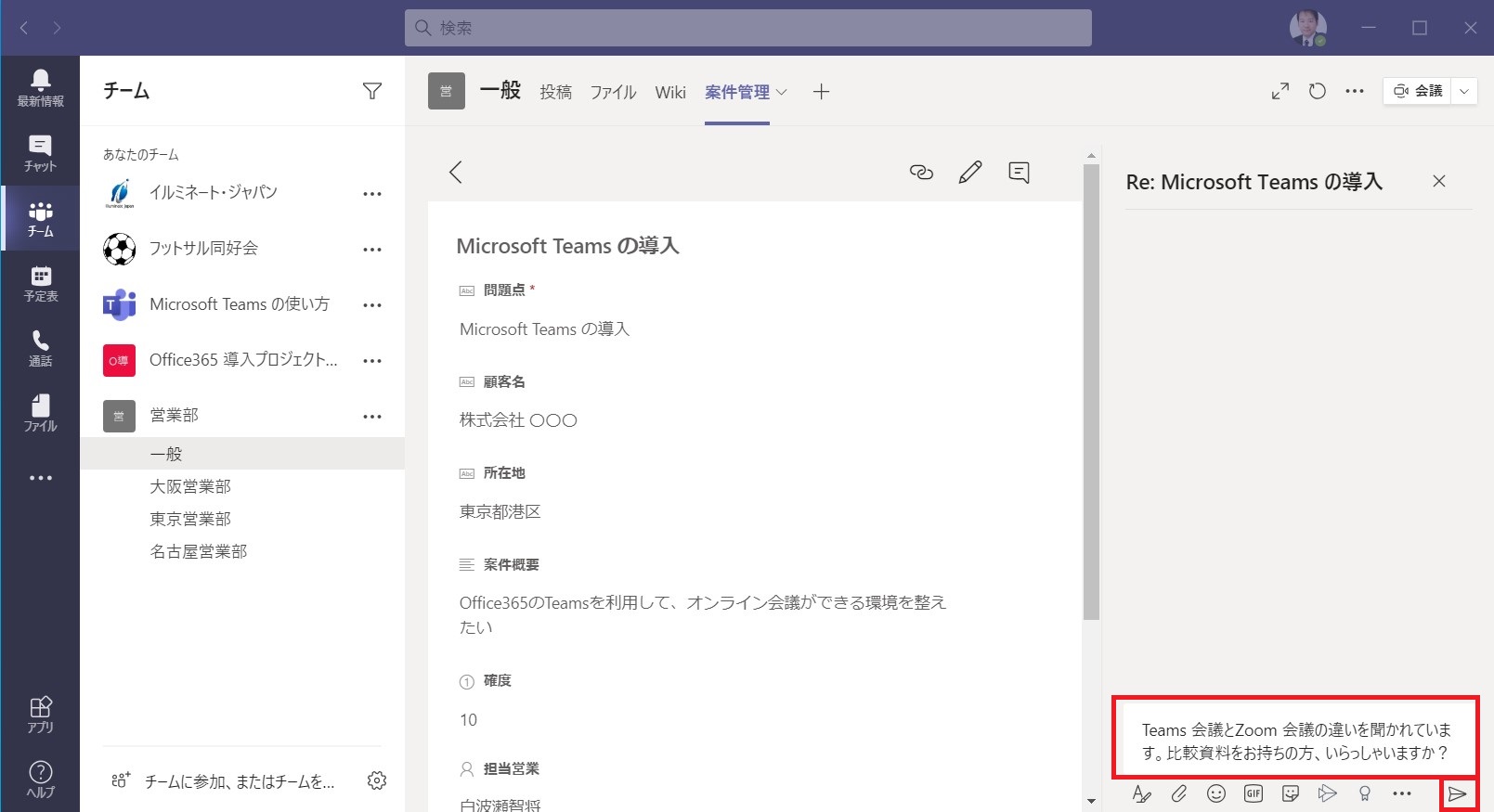Attach a file with paperclip
Viewport: 1494px width, 812px height.
(x=1179, y=793)
